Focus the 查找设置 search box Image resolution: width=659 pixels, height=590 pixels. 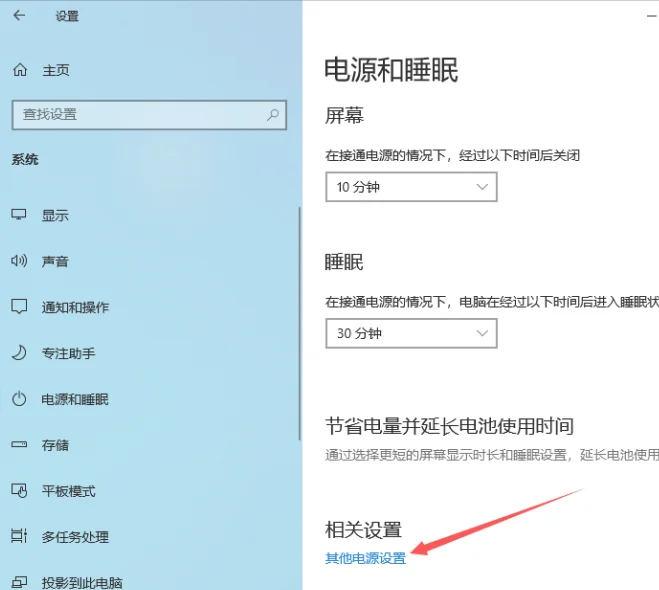click(x=149, y=115)
